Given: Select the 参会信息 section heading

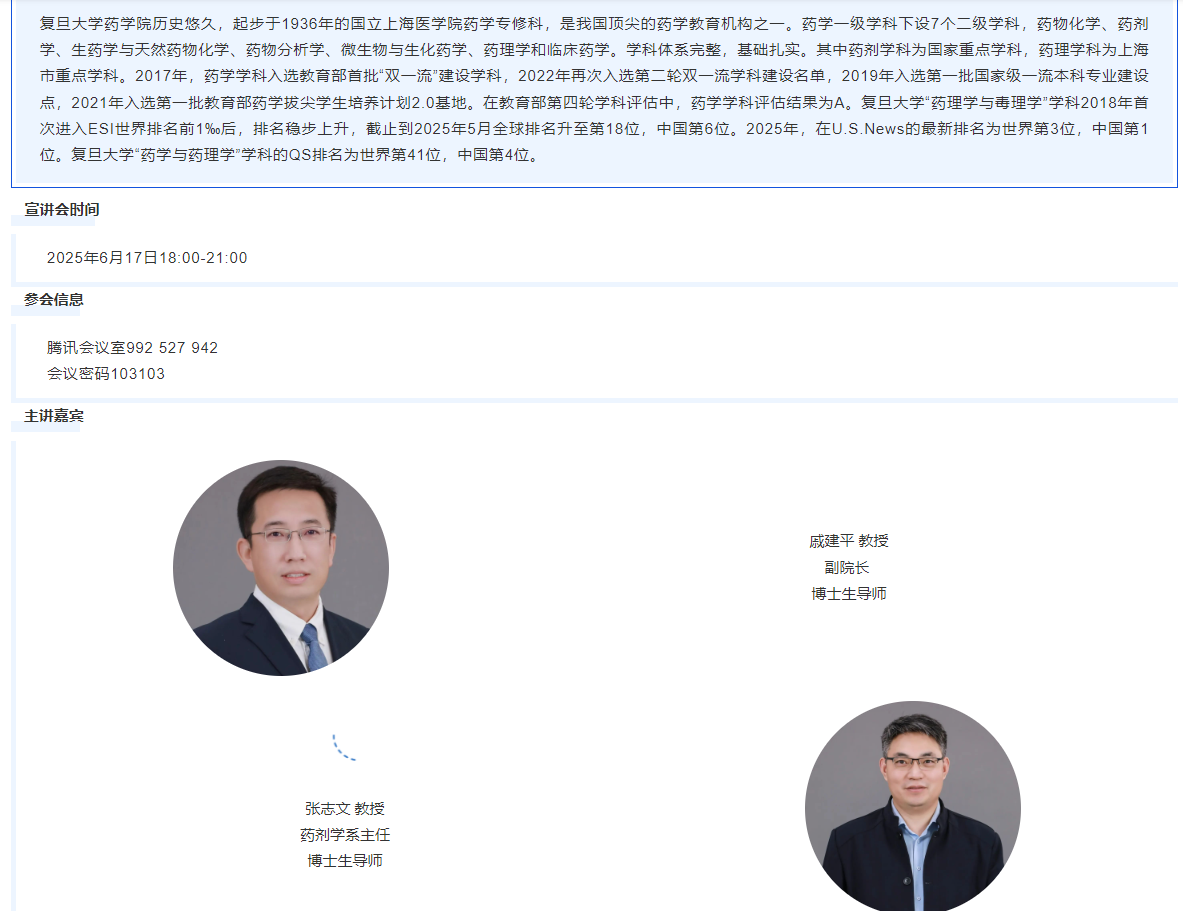Looking at the screenshot, I should pyautogui.click(x=54, y=300).
